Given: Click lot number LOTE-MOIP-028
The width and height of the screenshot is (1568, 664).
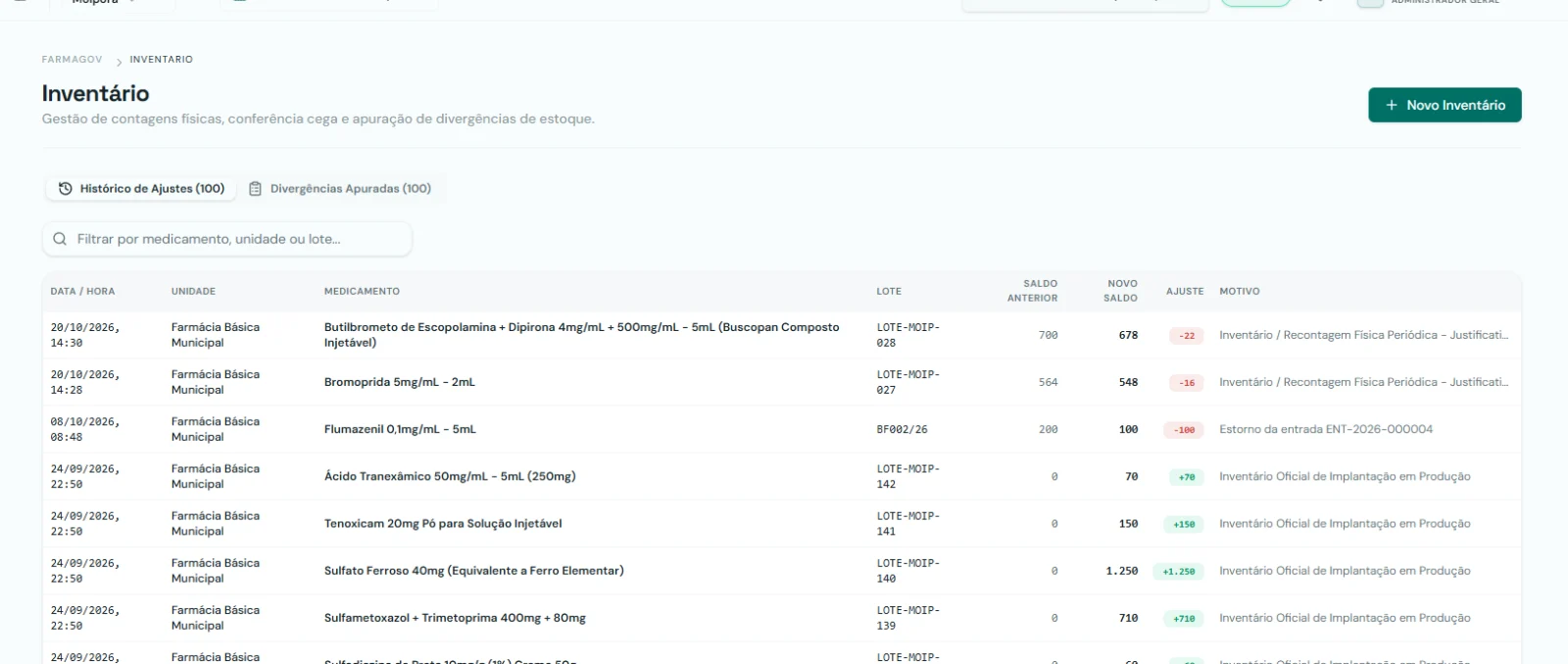Looking at the screenshot, I should pyautogui.click(x=908, y=335).
